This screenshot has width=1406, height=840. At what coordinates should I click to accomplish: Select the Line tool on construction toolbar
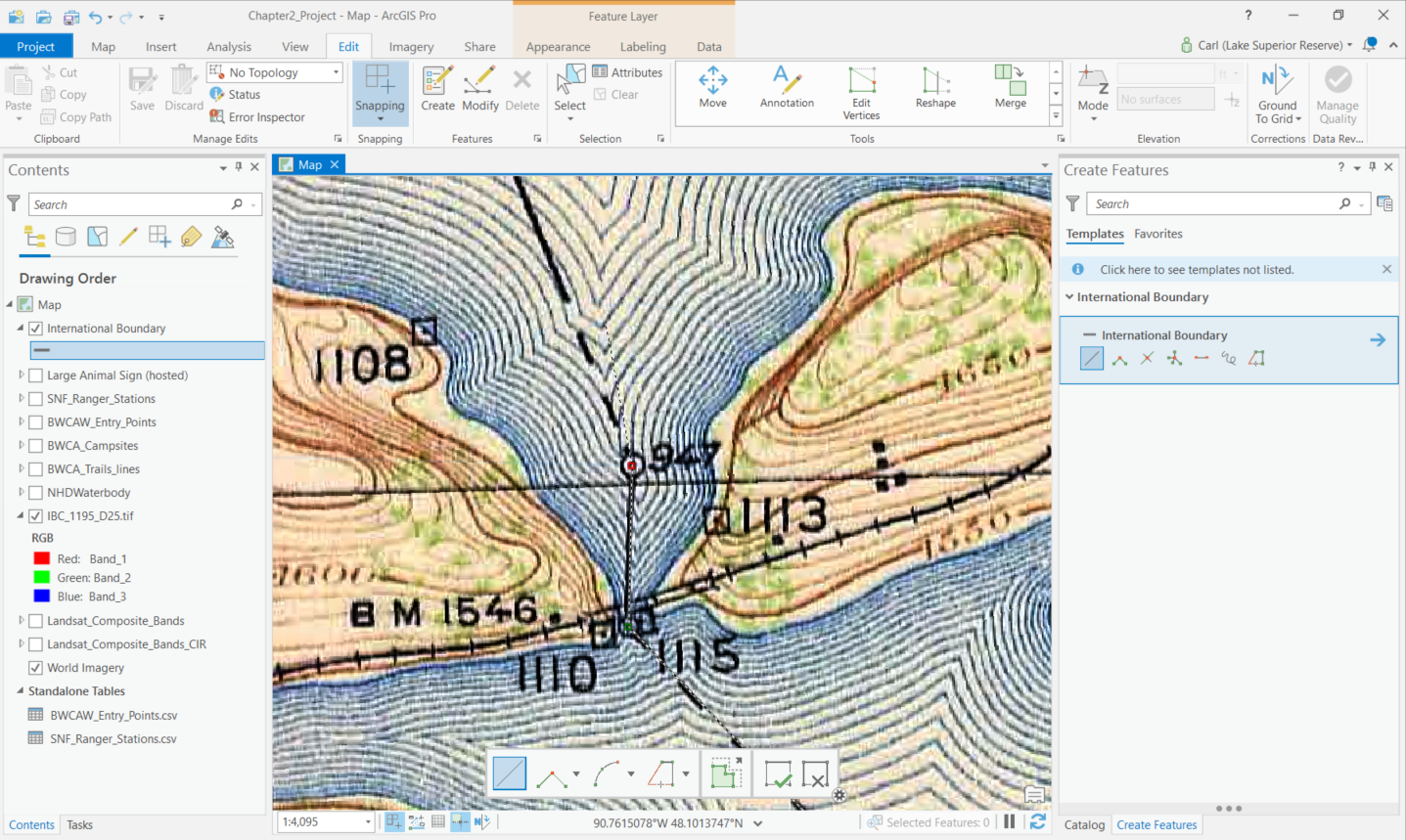click(509, 774)
